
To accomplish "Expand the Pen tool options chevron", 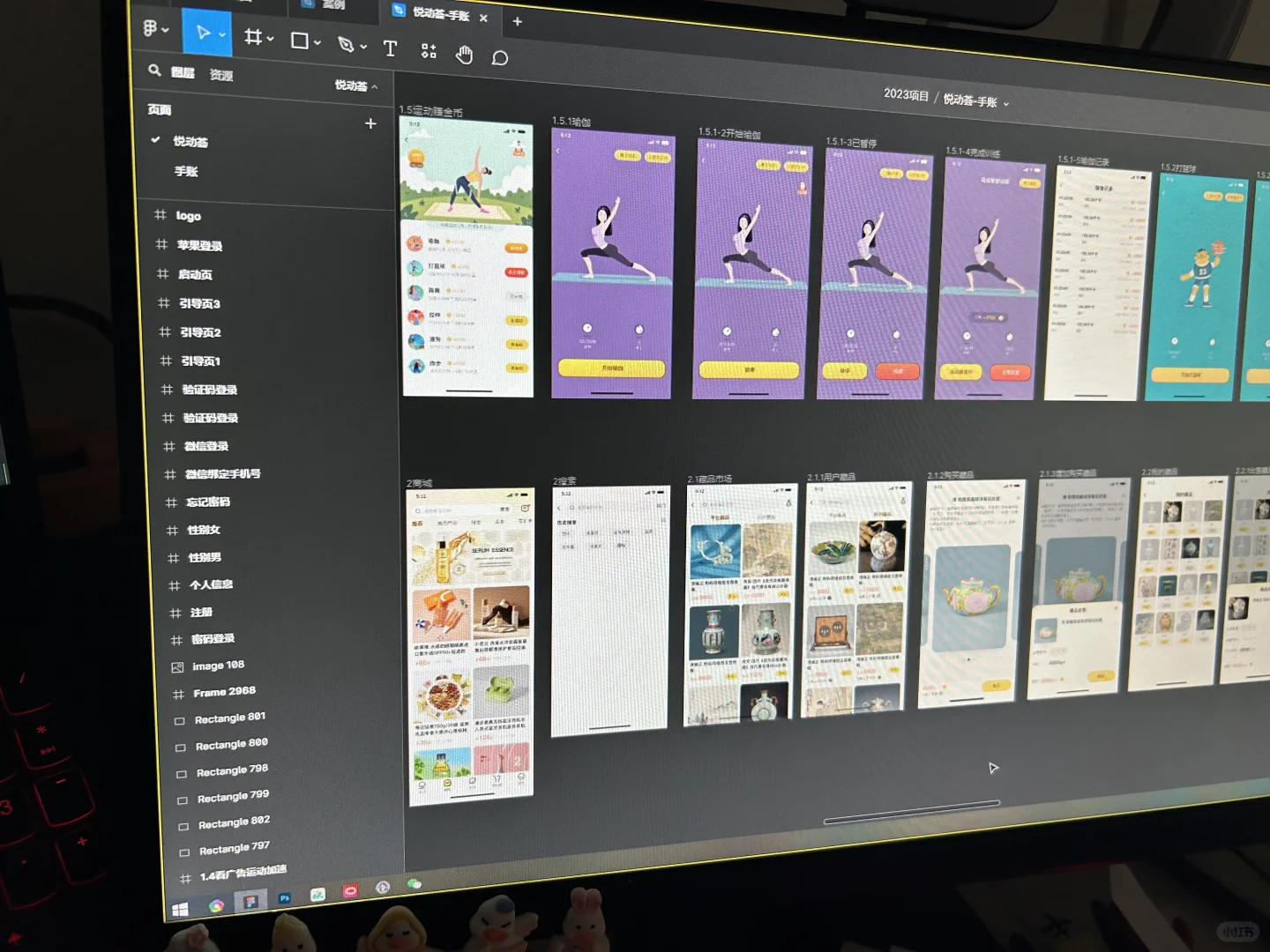I will click(363, 47).
